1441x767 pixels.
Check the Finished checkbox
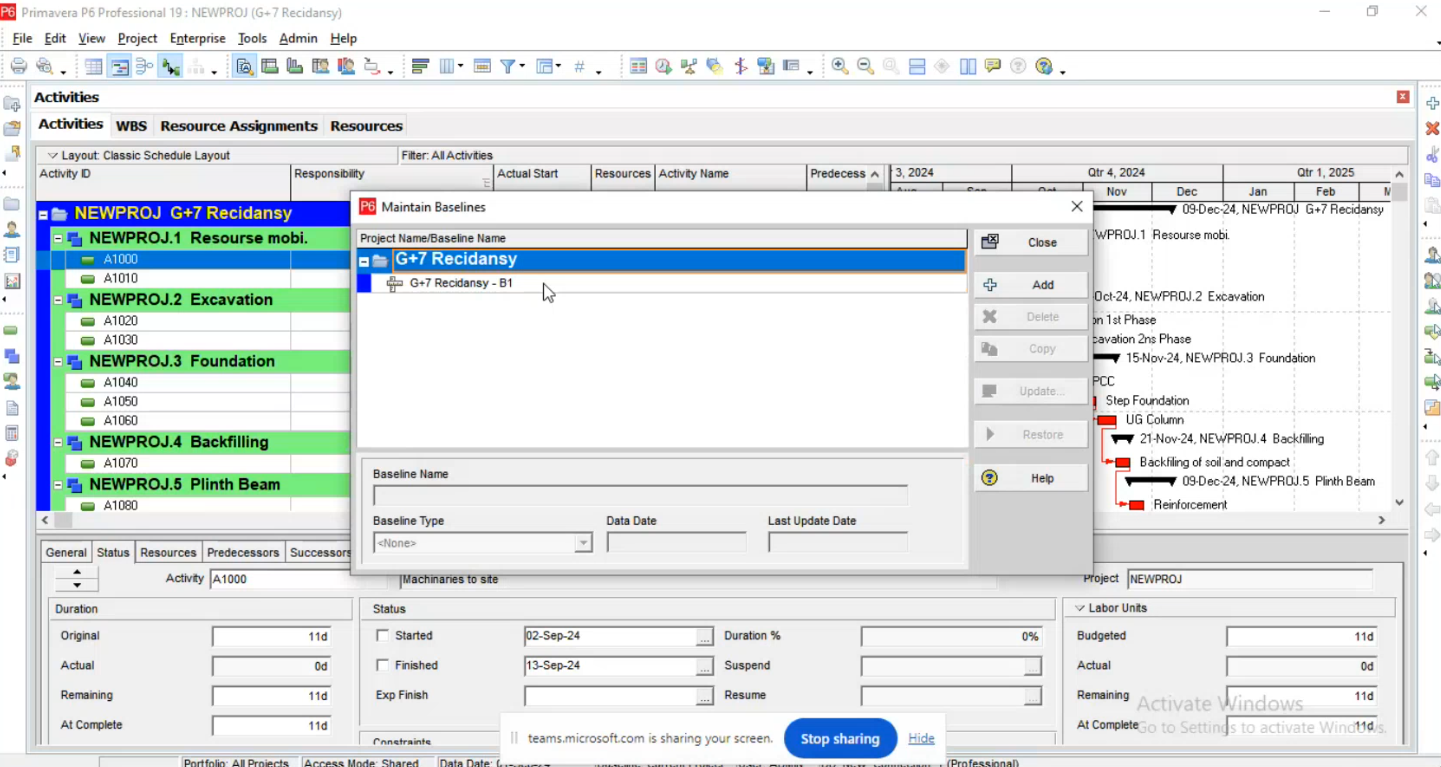coord(382,666)
